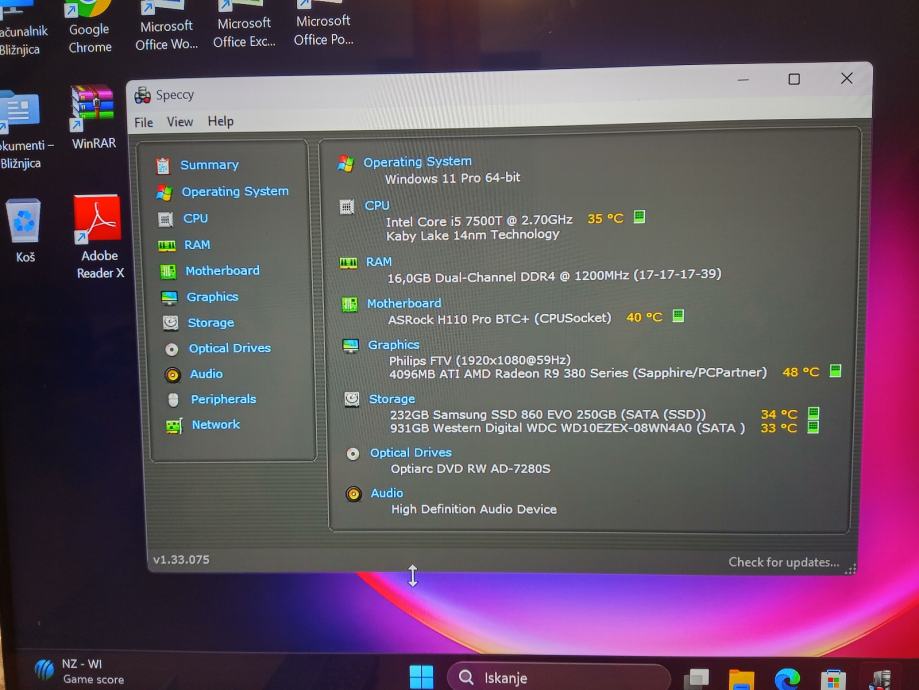Open File Explorer from the taskbar
The height and width of the screenshot is (690, 919).
[741, 679]
